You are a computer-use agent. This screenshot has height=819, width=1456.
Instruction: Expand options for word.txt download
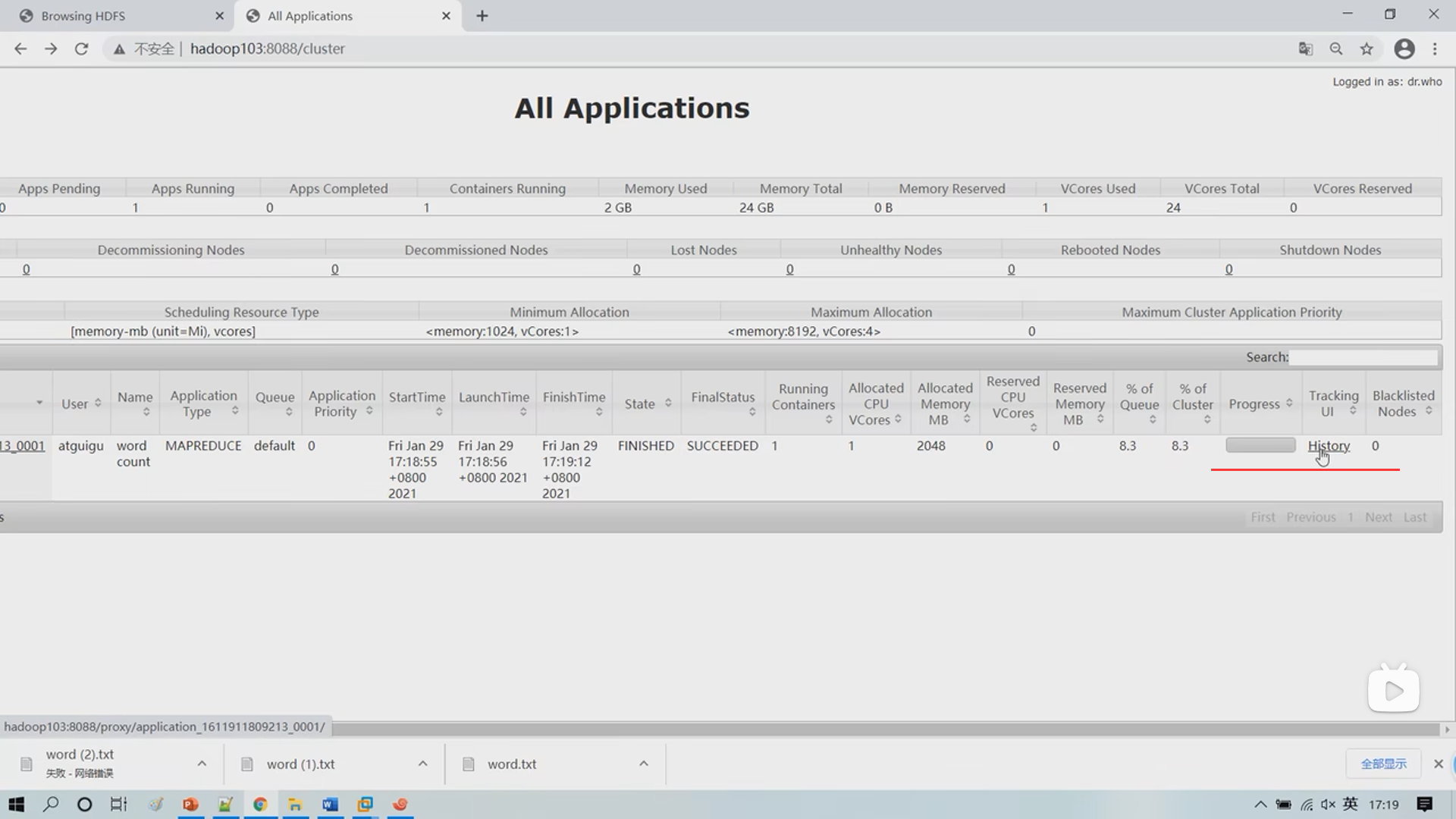(643, 764)
